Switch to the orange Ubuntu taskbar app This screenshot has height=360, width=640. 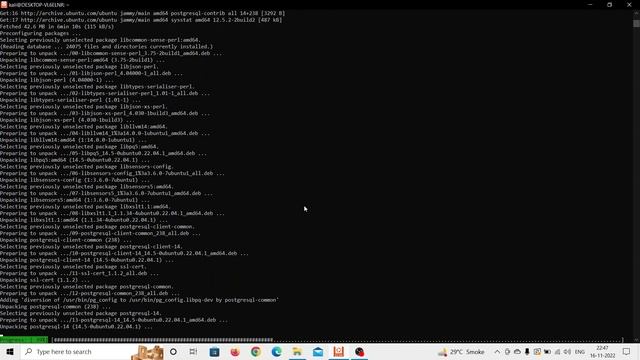[x=339, y=351]
